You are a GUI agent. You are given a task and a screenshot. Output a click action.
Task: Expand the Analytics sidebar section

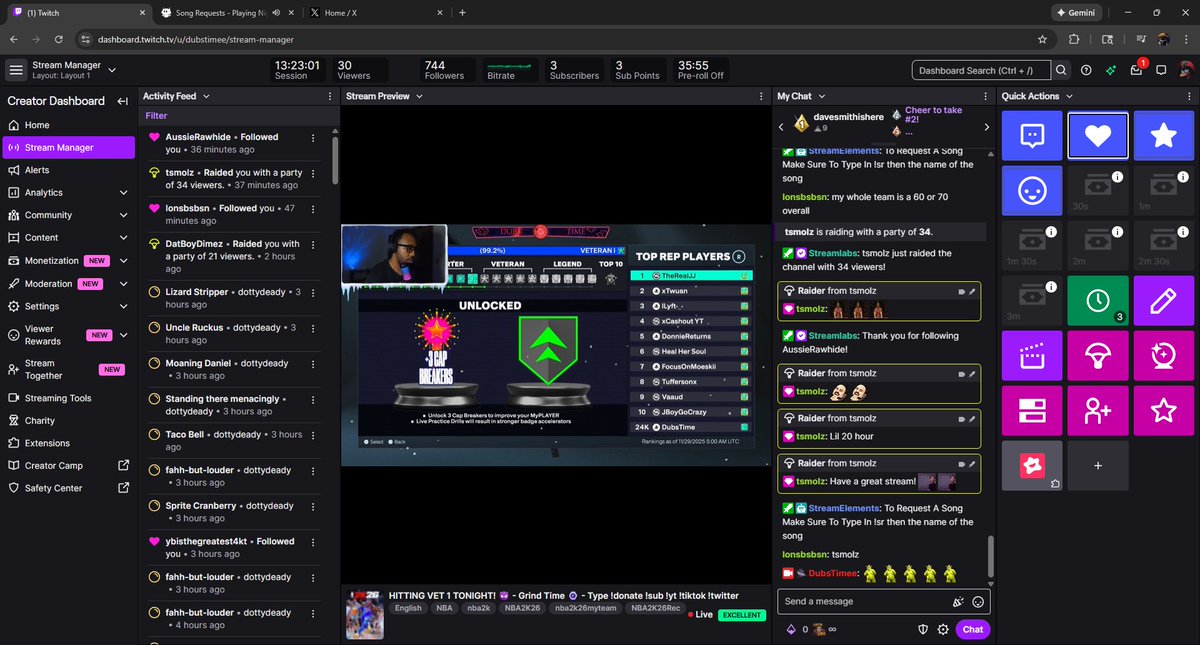(x=45, y=192)
